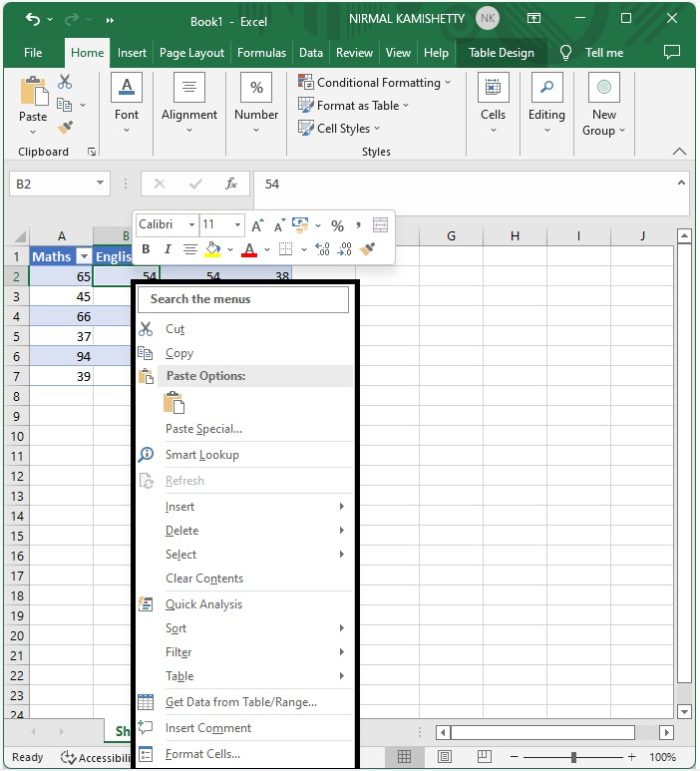Image resolution: width=700 pixels, height=771 pixels.
Task: Open Ribbon Display Options icon
Action: coord(534,19)
